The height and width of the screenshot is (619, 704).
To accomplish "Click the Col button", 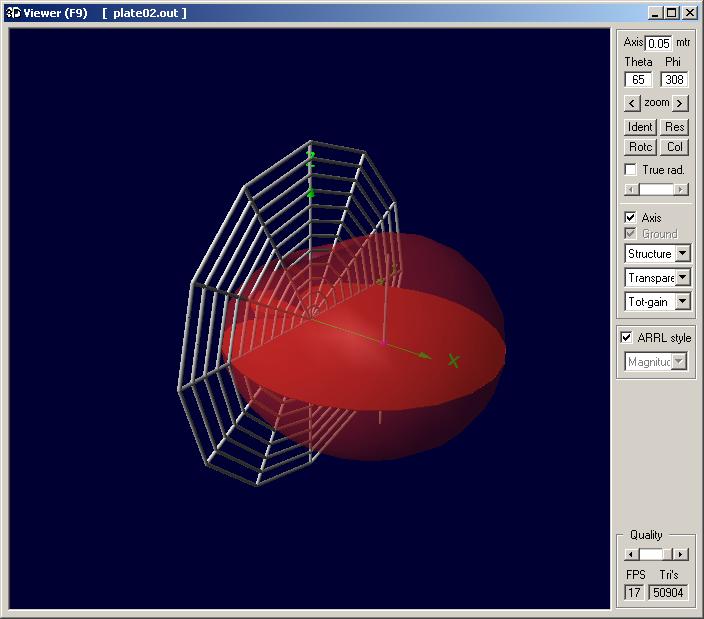I will click(675, 147).
